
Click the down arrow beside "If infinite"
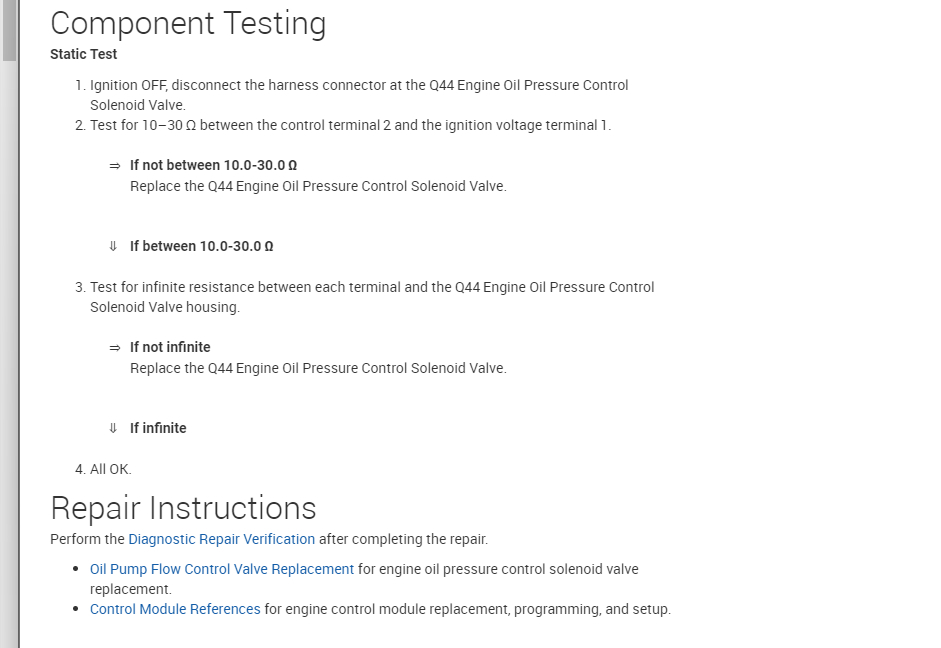114,428
